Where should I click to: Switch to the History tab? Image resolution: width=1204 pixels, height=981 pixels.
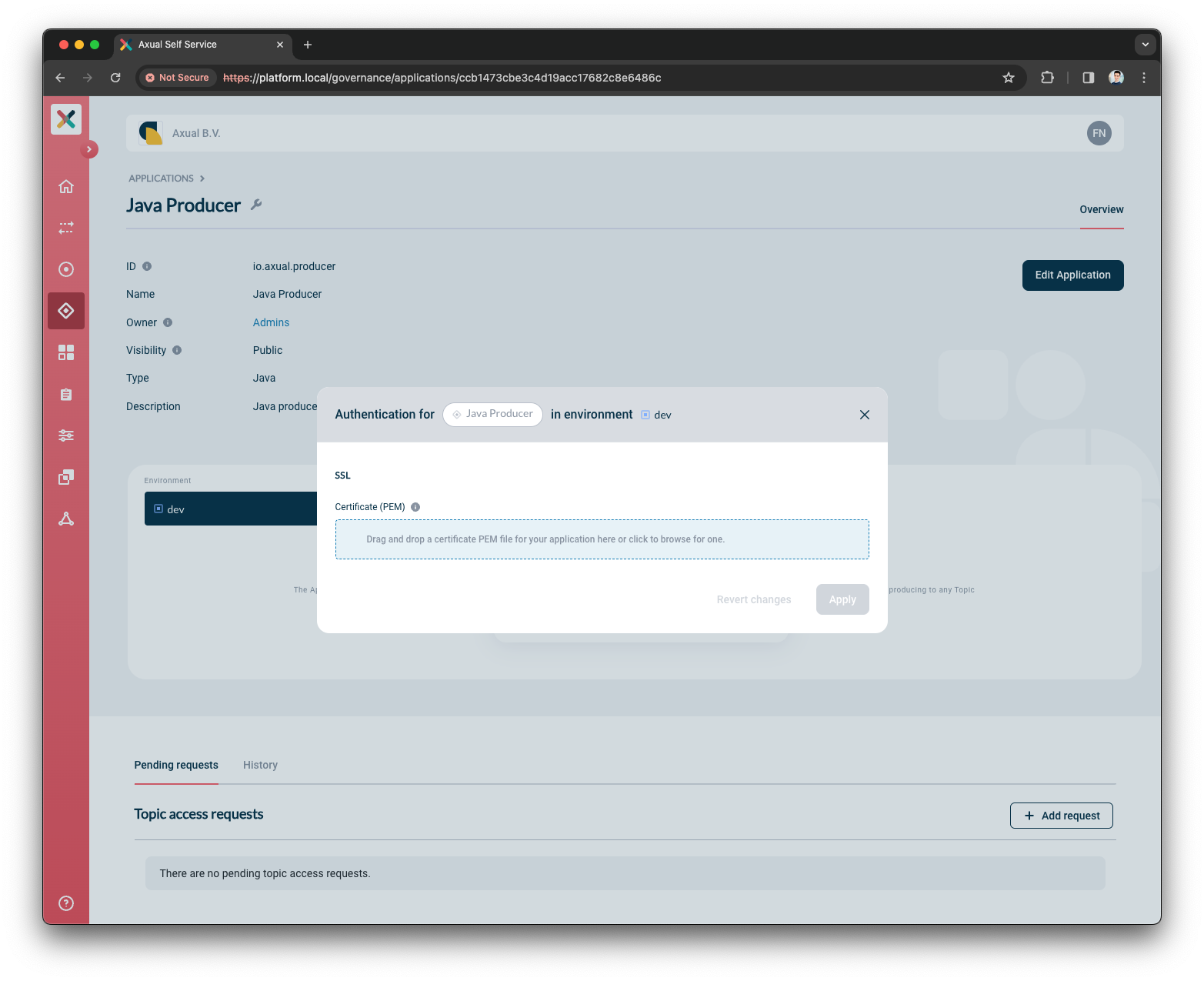coord(261,765)
